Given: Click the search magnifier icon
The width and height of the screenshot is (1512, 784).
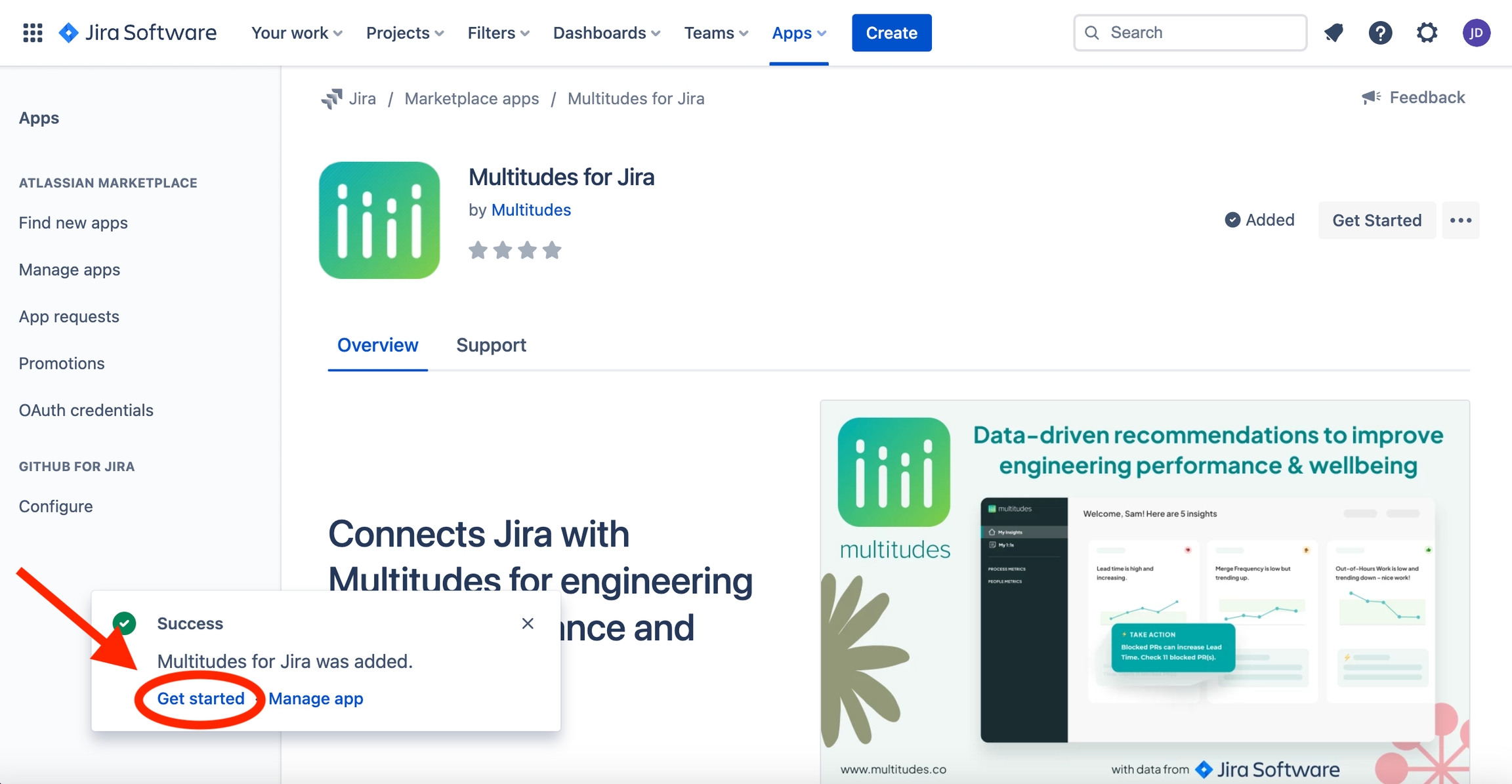Looking at the screenshot, I should (1092, 32).
